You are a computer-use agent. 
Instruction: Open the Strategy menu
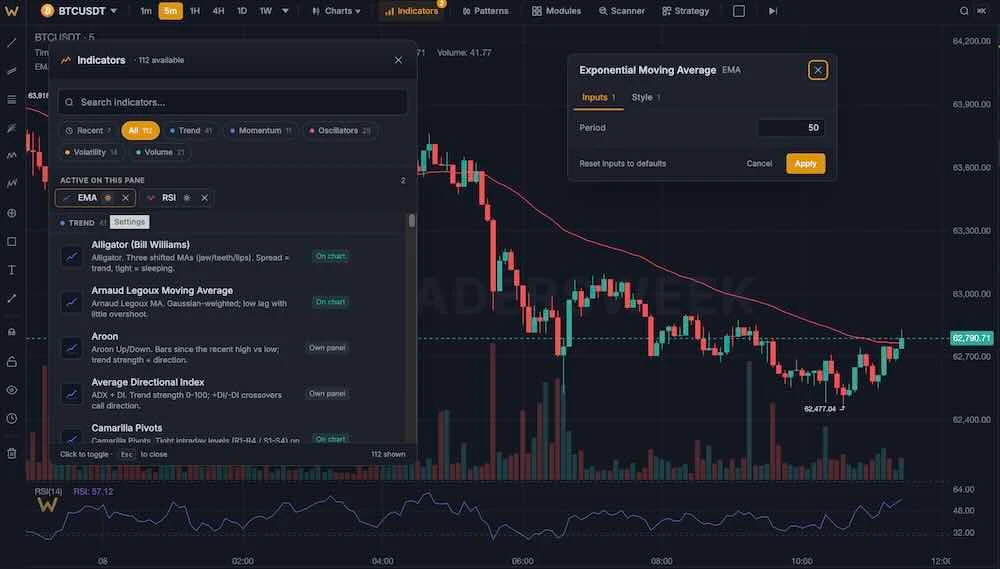coord(686,11)
